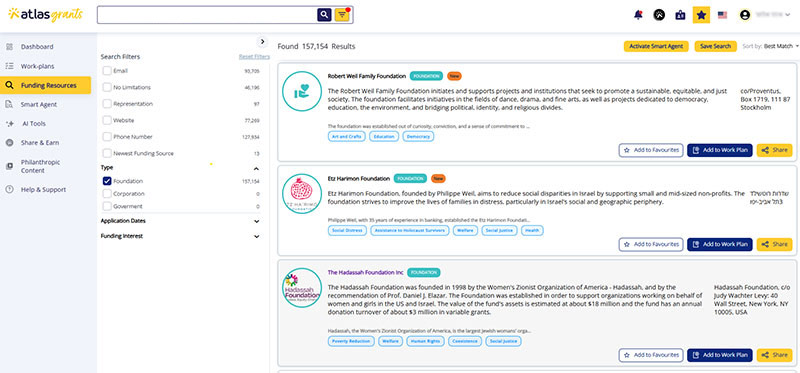Image resolution: width=800 pixels, height=373 pixels.
Task: Click the Save Search button
Action: (x=715, y=46)
